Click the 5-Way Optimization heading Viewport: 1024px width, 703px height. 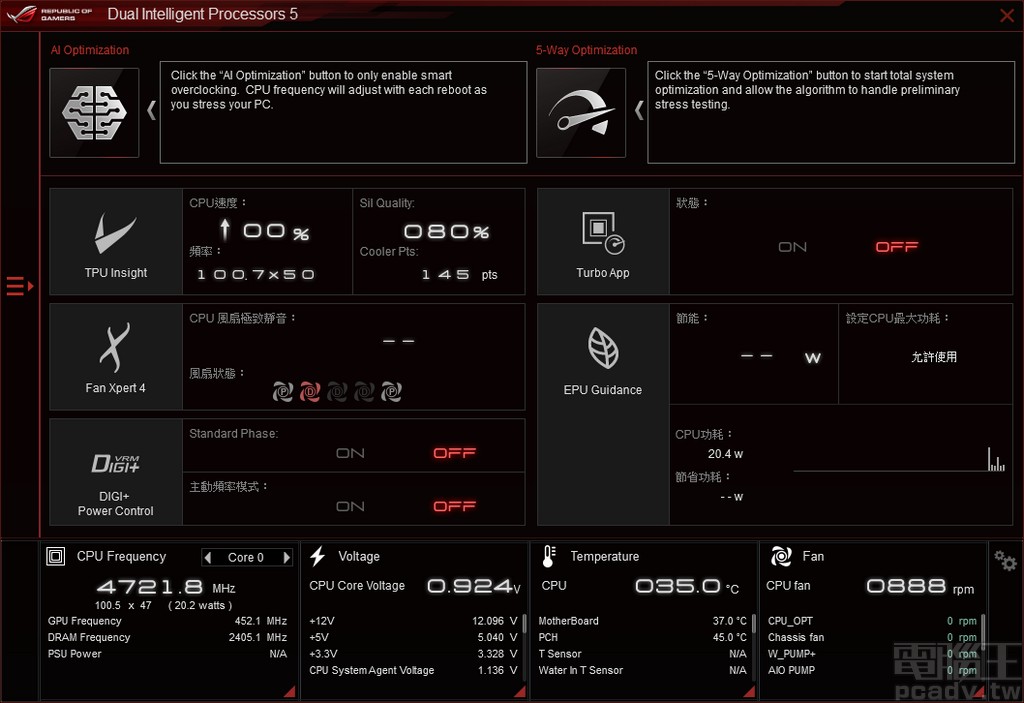coord(586,50)
